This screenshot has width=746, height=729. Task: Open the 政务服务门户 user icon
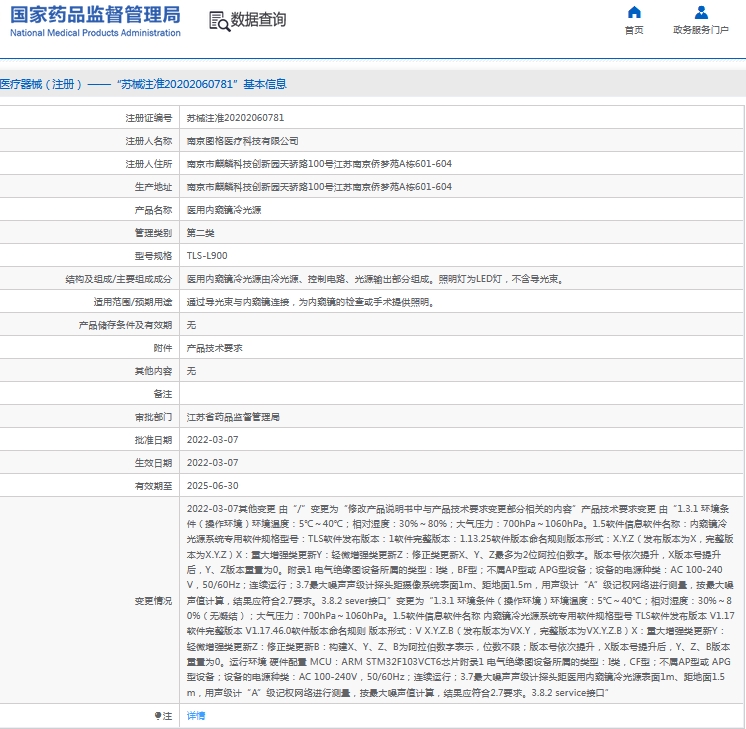701,12
